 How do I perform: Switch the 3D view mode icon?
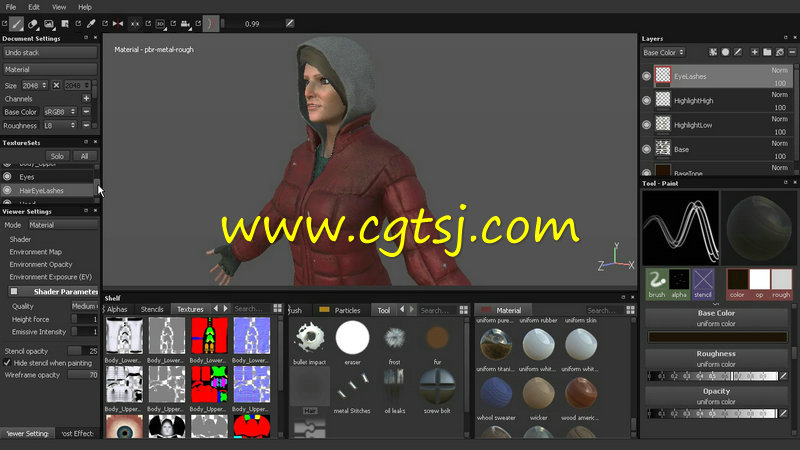[x=160, y=23]
